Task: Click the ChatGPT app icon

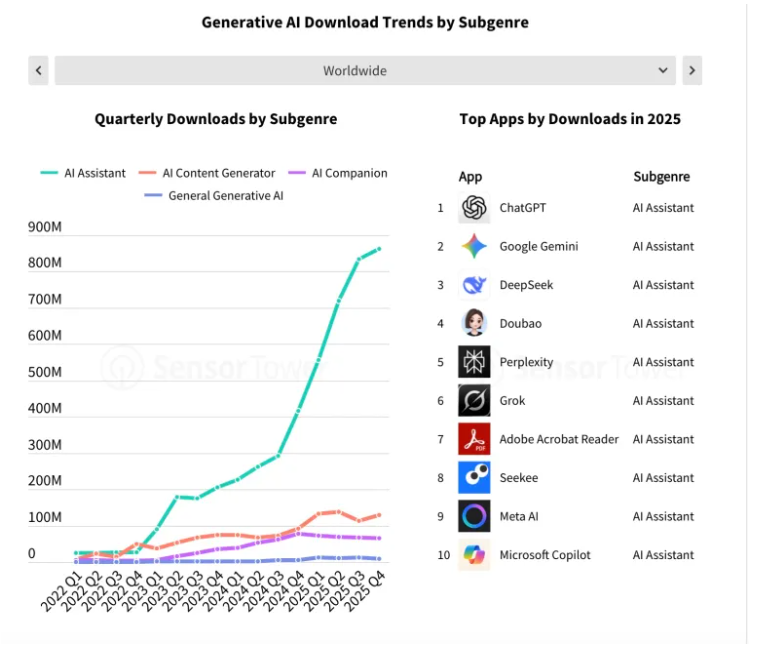Action: coord(474,208)
